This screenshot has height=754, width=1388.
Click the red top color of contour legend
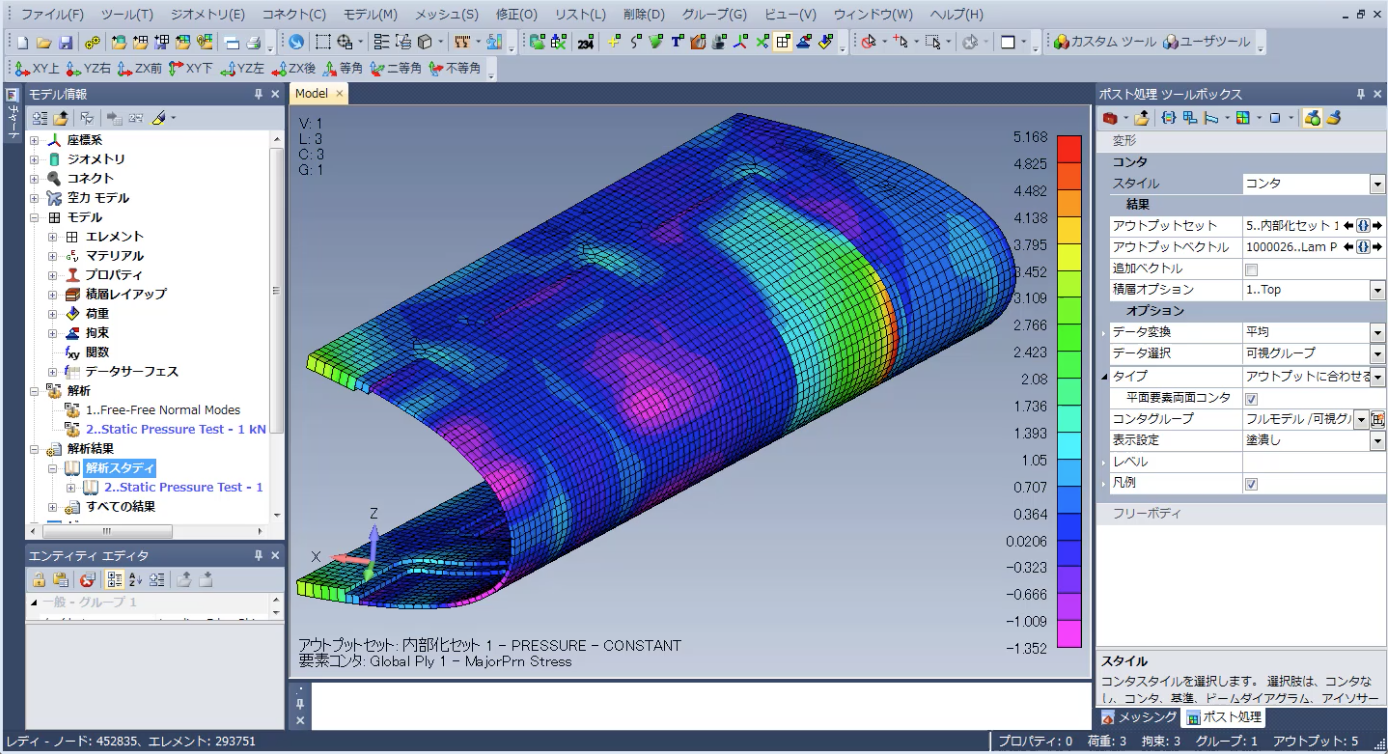pos(1070,148)
